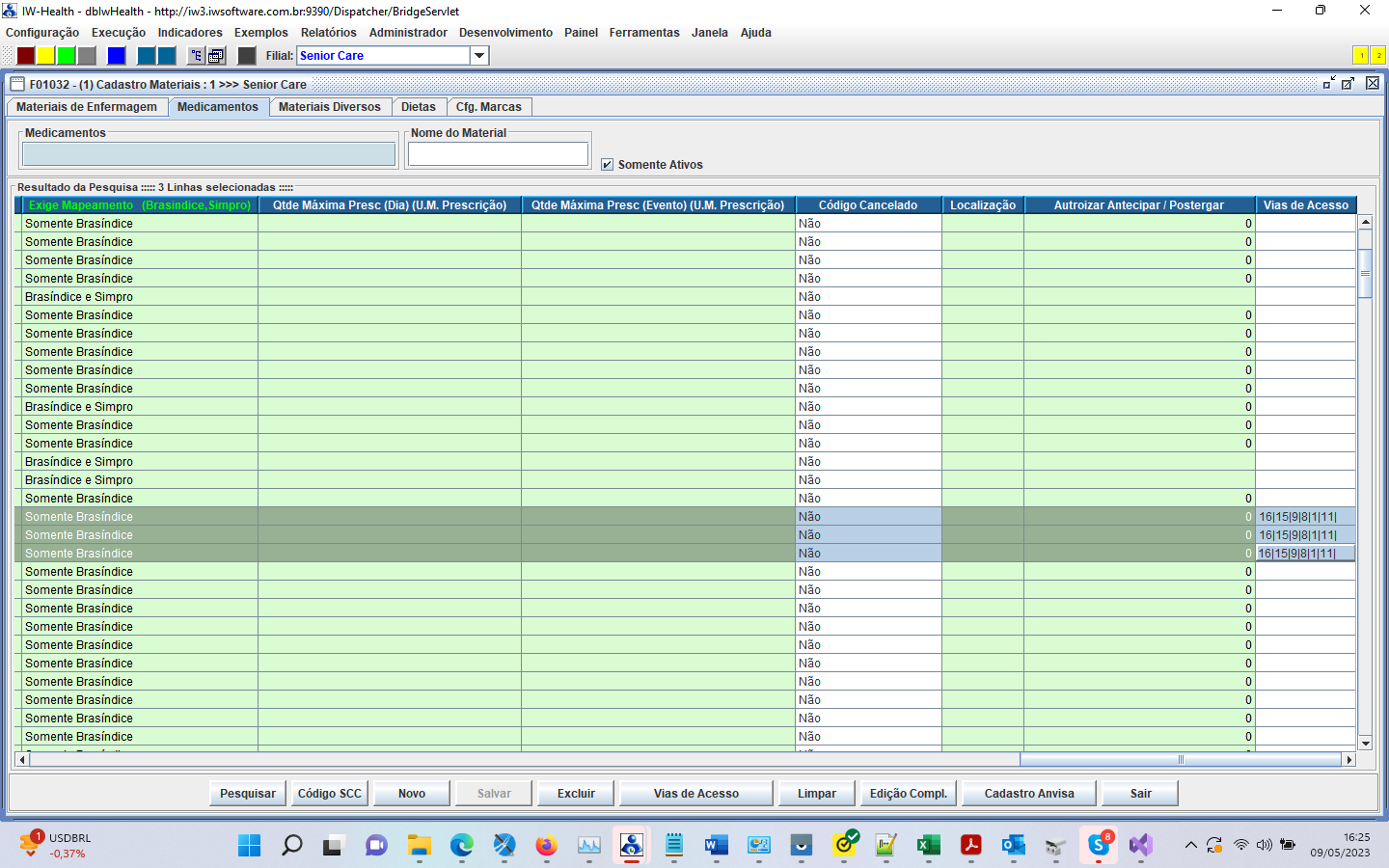Open the Ferramentas menu
1389x868 pixels.
click(x=644, y=33)
